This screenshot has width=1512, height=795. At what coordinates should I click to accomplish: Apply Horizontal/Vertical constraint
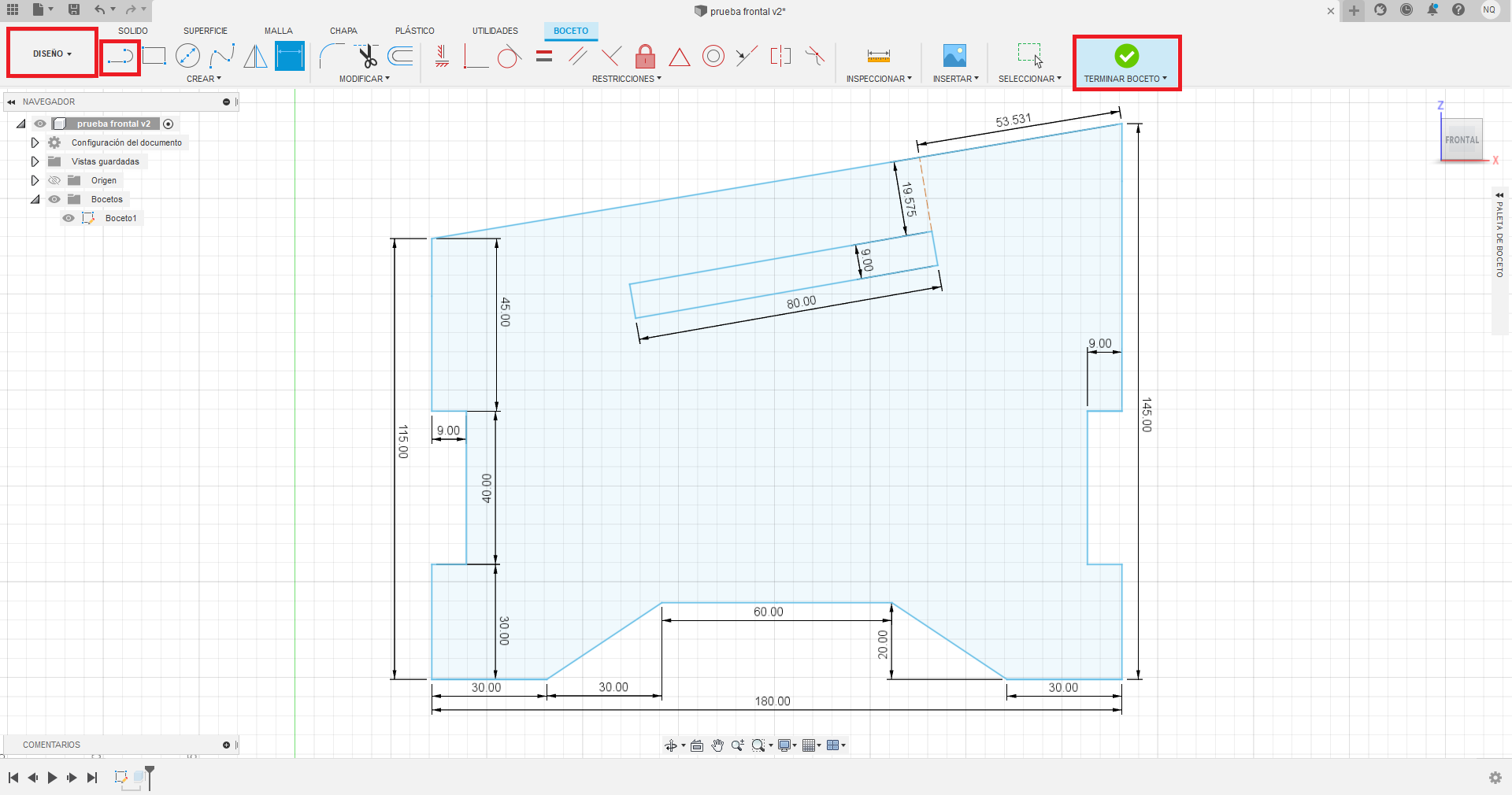442,56
